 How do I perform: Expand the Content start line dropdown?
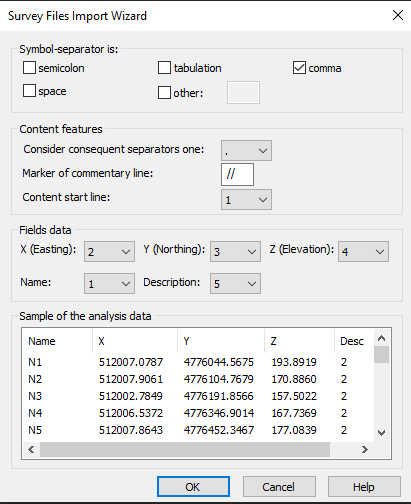pos(246,200)
